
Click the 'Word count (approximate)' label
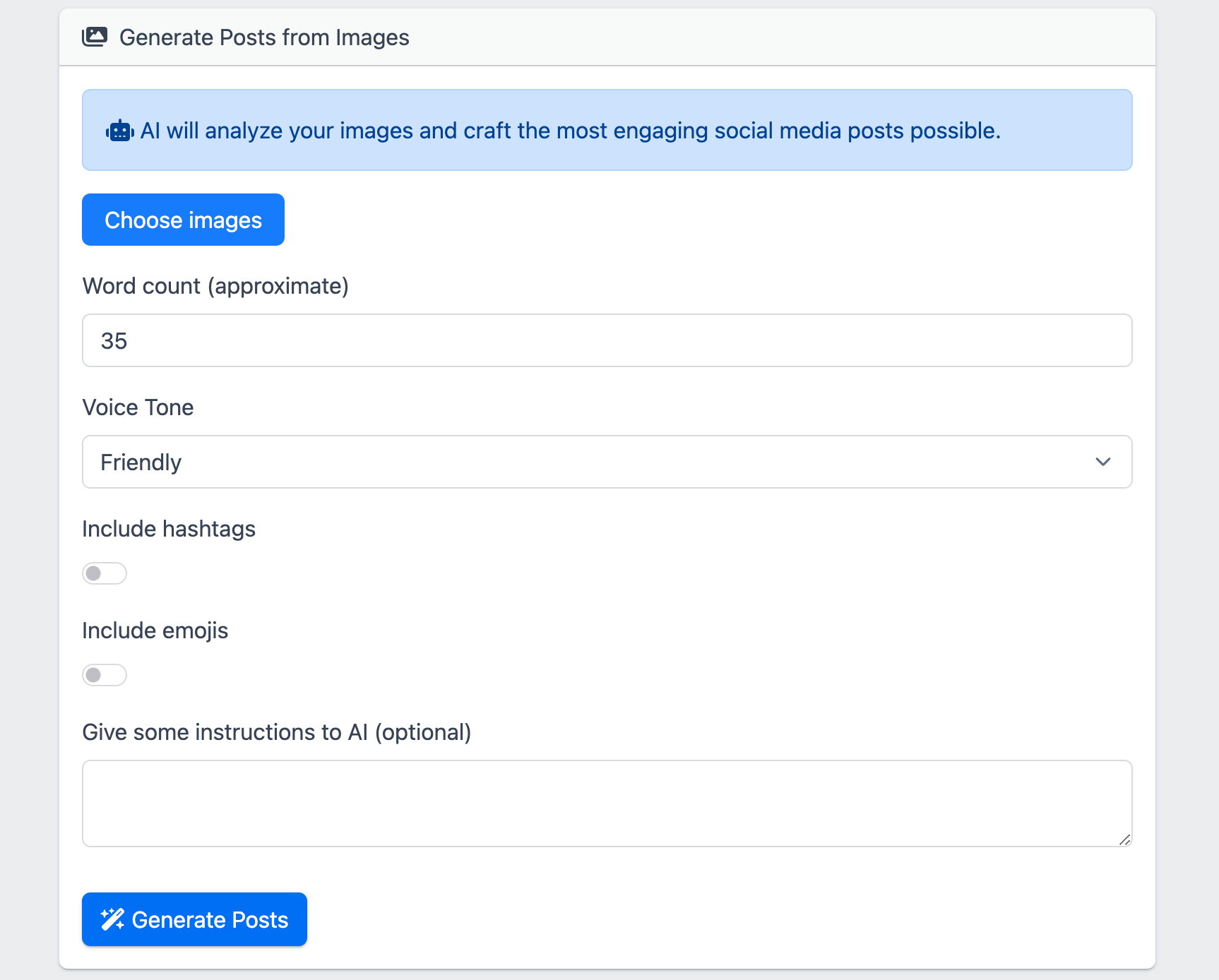[x=215, y=286]
